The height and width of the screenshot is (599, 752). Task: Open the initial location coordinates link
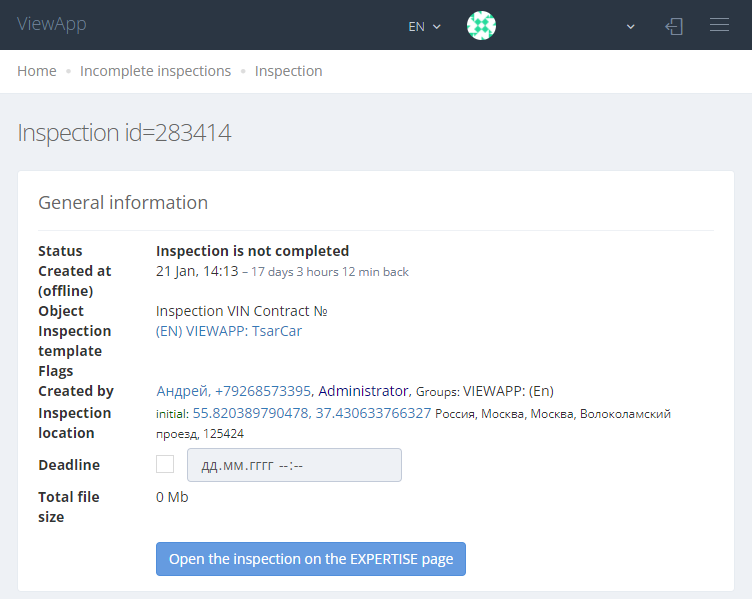pyautogui.click(x=312, y=413)
